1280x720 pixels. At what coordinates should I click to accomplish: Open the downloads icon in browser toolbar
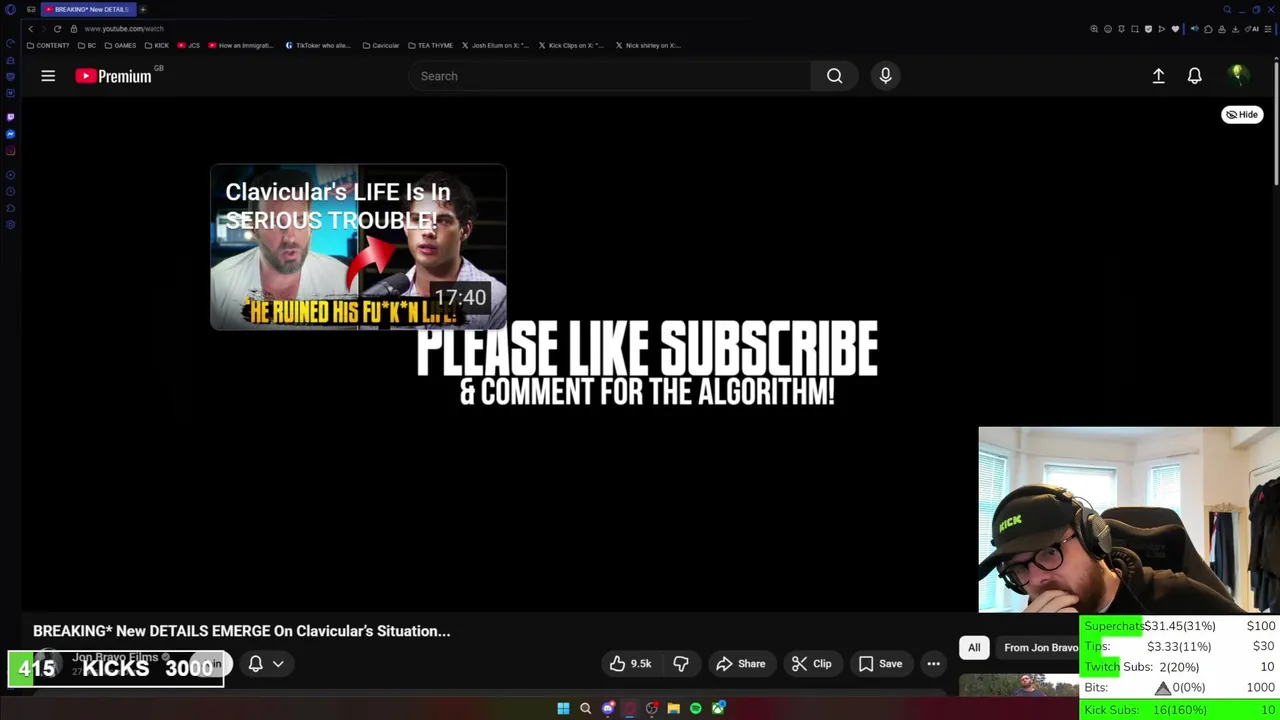click(1235, 29)
